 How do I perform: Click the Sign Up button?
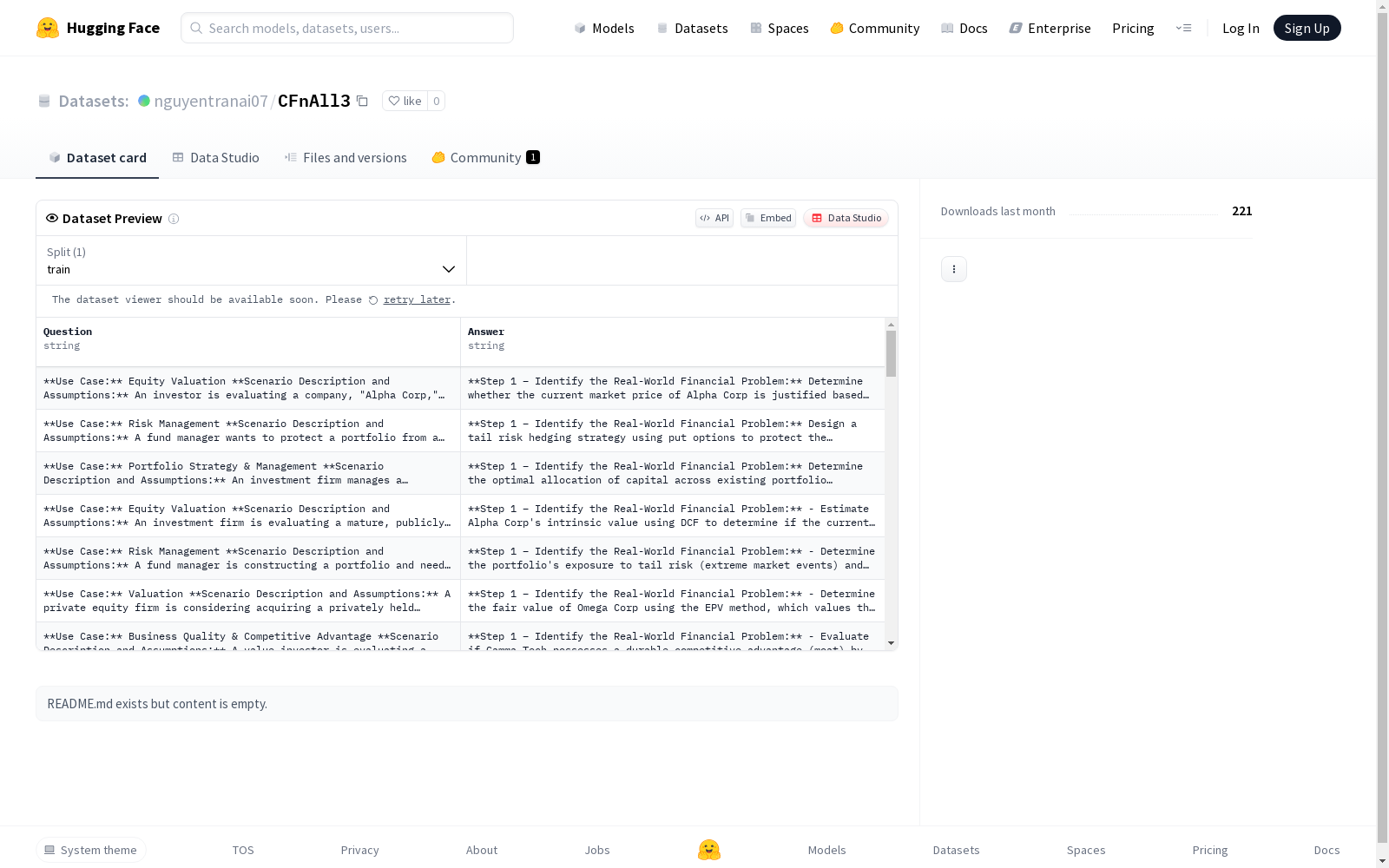1307,28
